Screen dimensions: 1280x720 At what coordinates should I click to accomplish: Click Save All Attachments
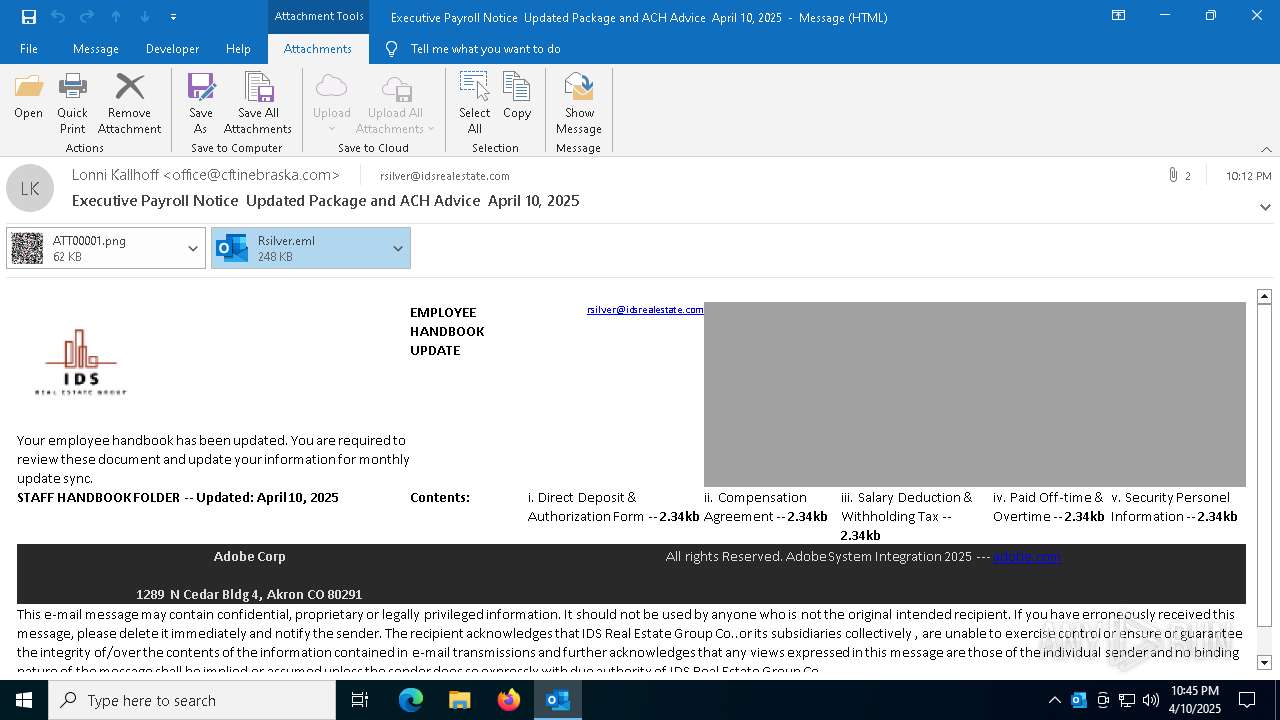(x=258, y=104)
